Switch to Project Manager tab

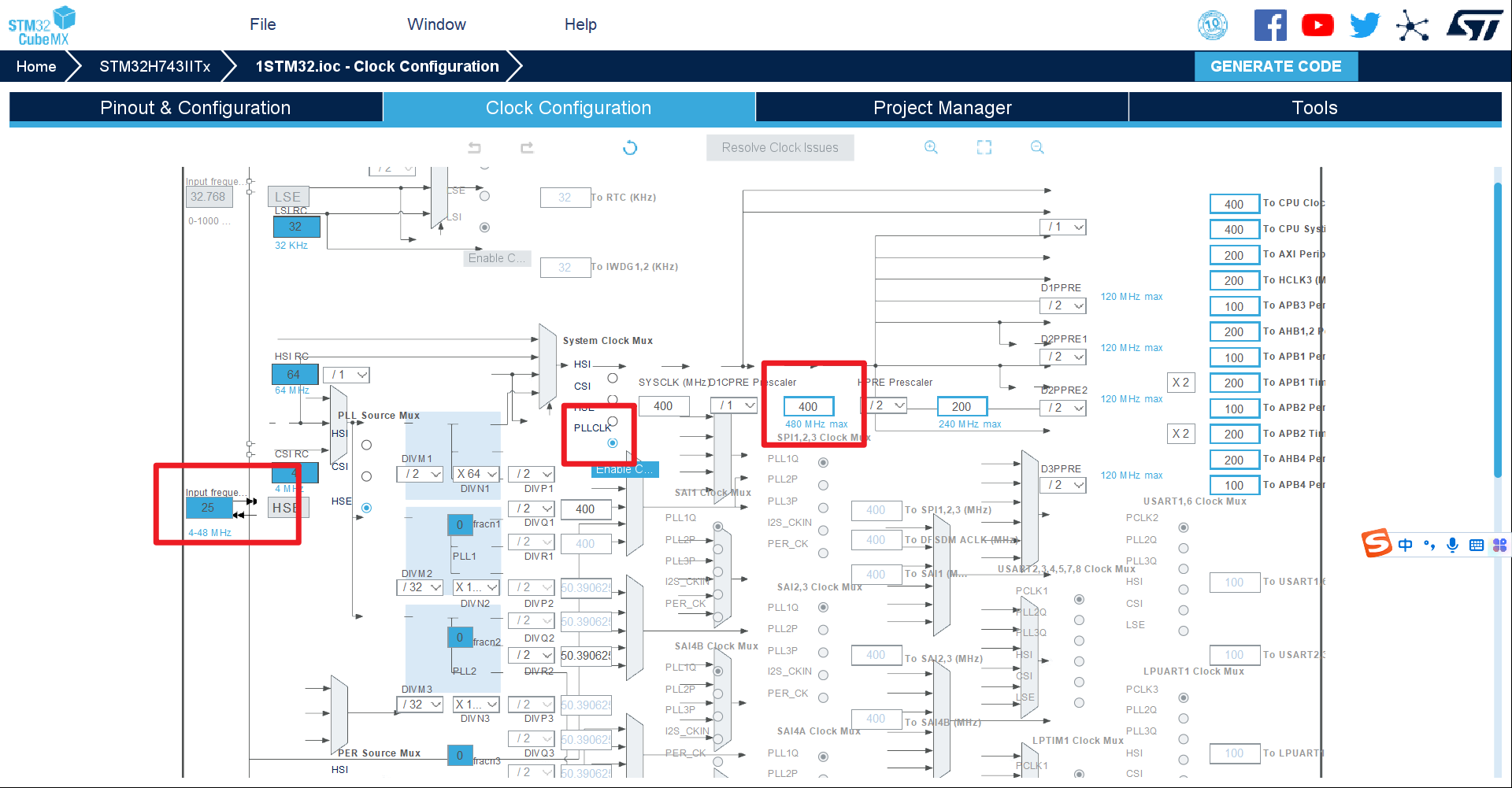942,108
